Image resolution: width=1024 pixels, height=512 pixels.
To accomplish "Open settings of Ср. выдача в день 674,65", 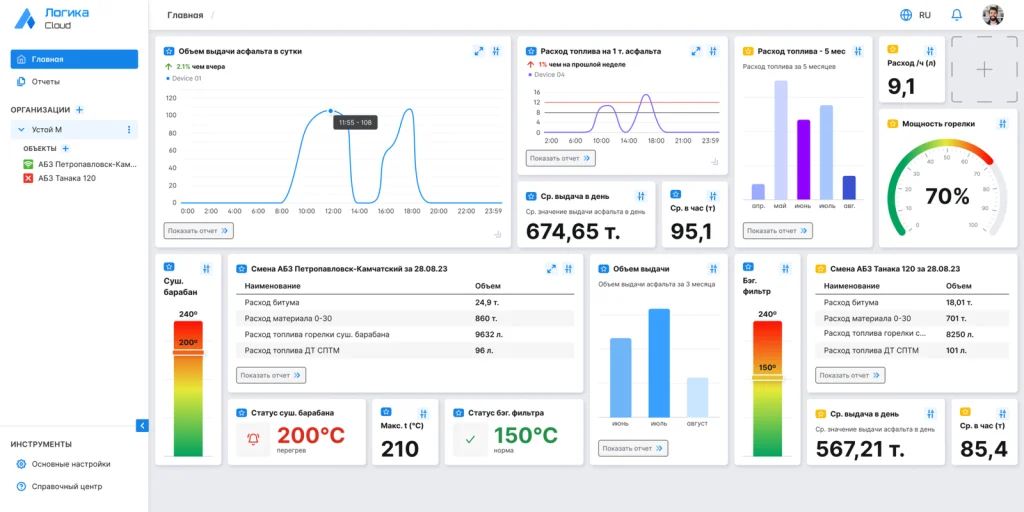I will (641, 196).
